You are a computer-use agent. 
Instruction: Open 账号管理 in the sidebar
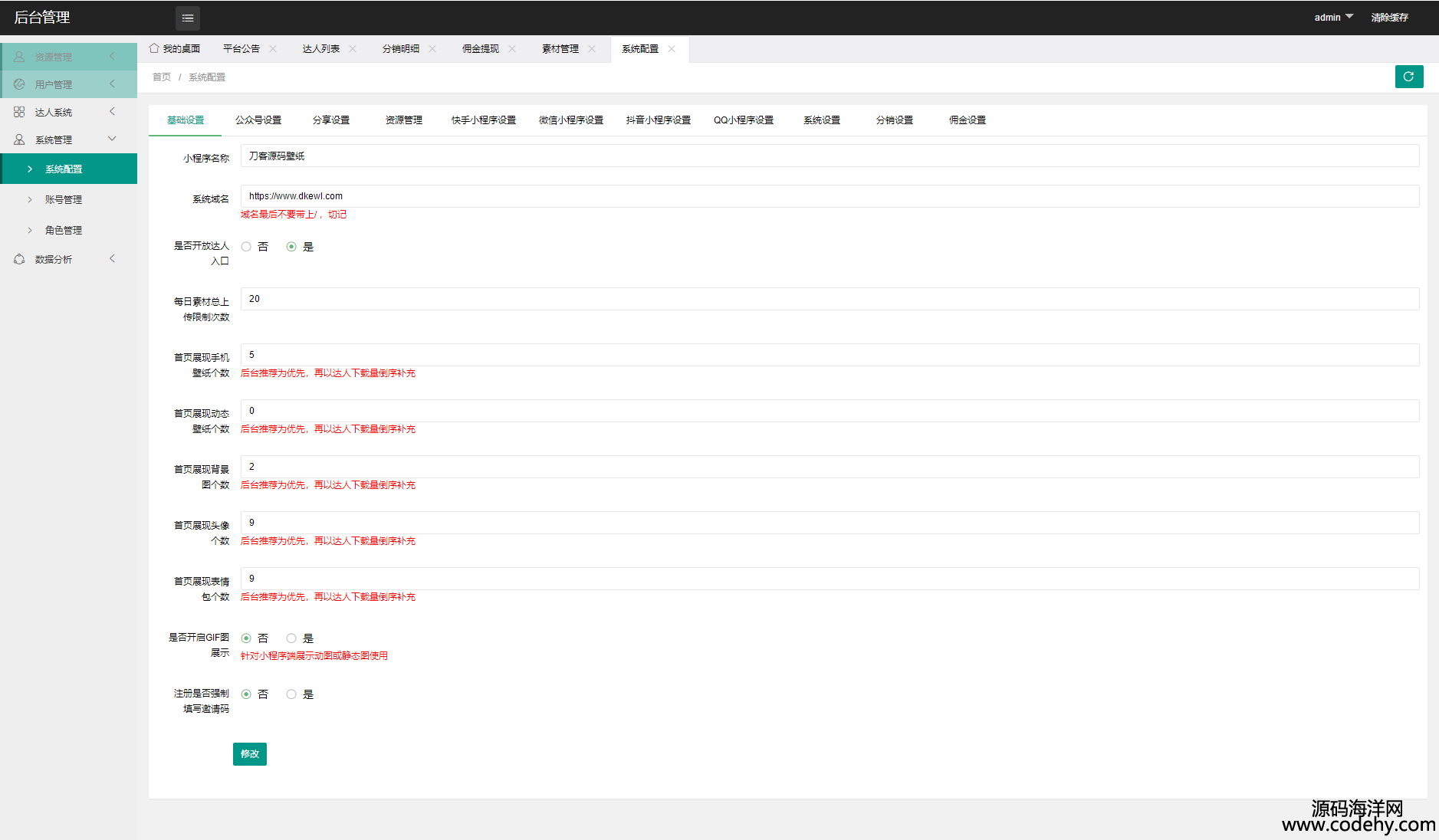tap(69, 199)
